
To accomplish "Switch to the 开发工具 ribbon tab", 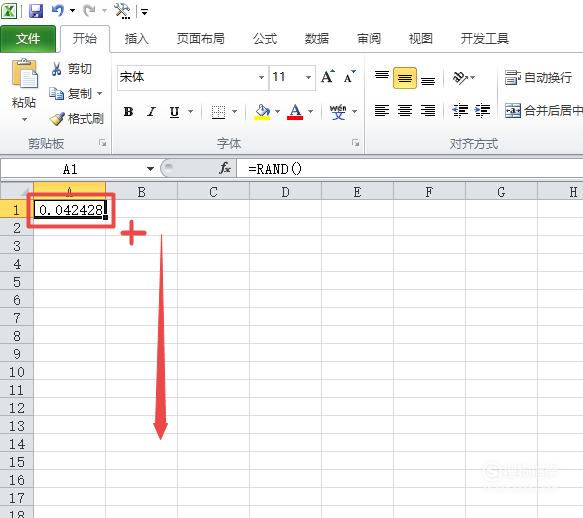I will [484, 39].
